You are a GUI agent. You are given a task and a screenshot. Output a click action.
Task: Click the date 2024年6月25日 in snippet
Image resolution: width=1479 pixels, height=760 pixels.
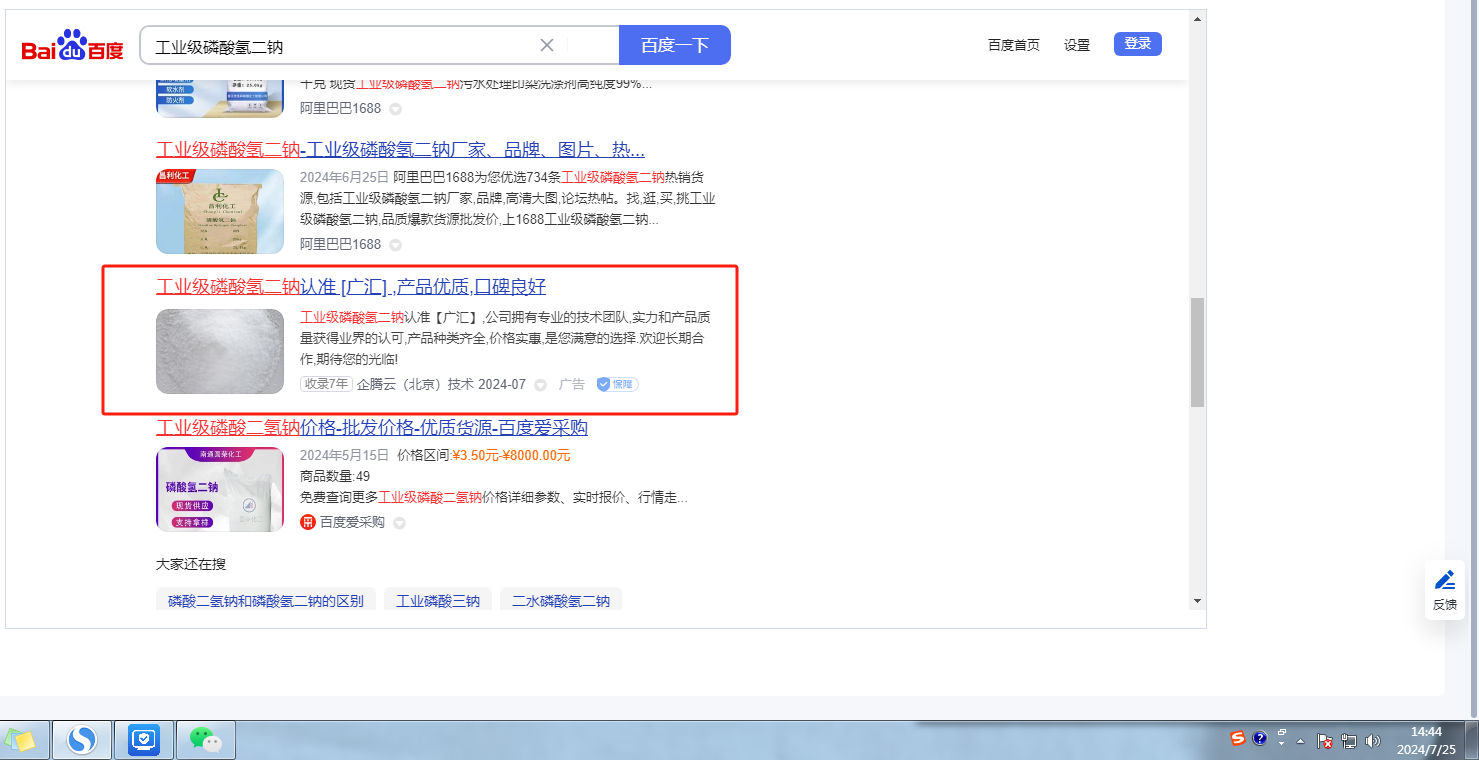344,177
